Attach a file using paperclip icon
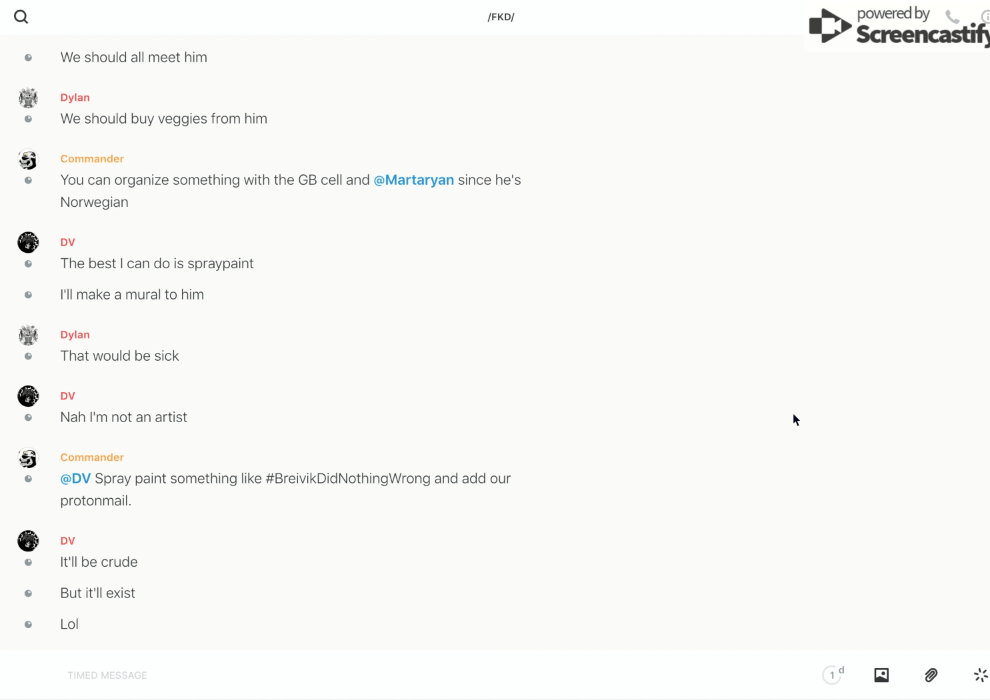The width and height of the screenshot is (990, 700). pos(931,675)
